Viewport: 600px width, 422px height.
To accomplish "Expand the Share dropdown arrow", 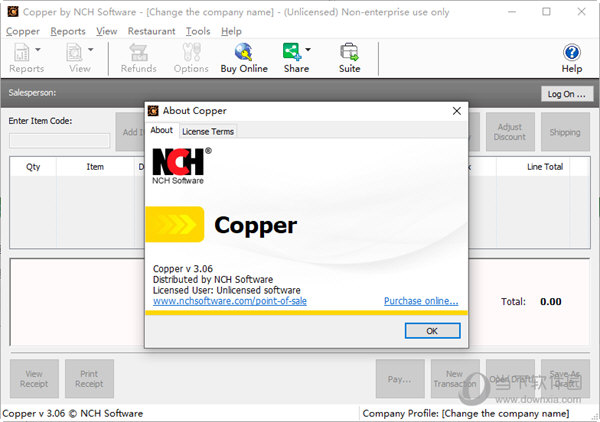I will click(308, 49).
